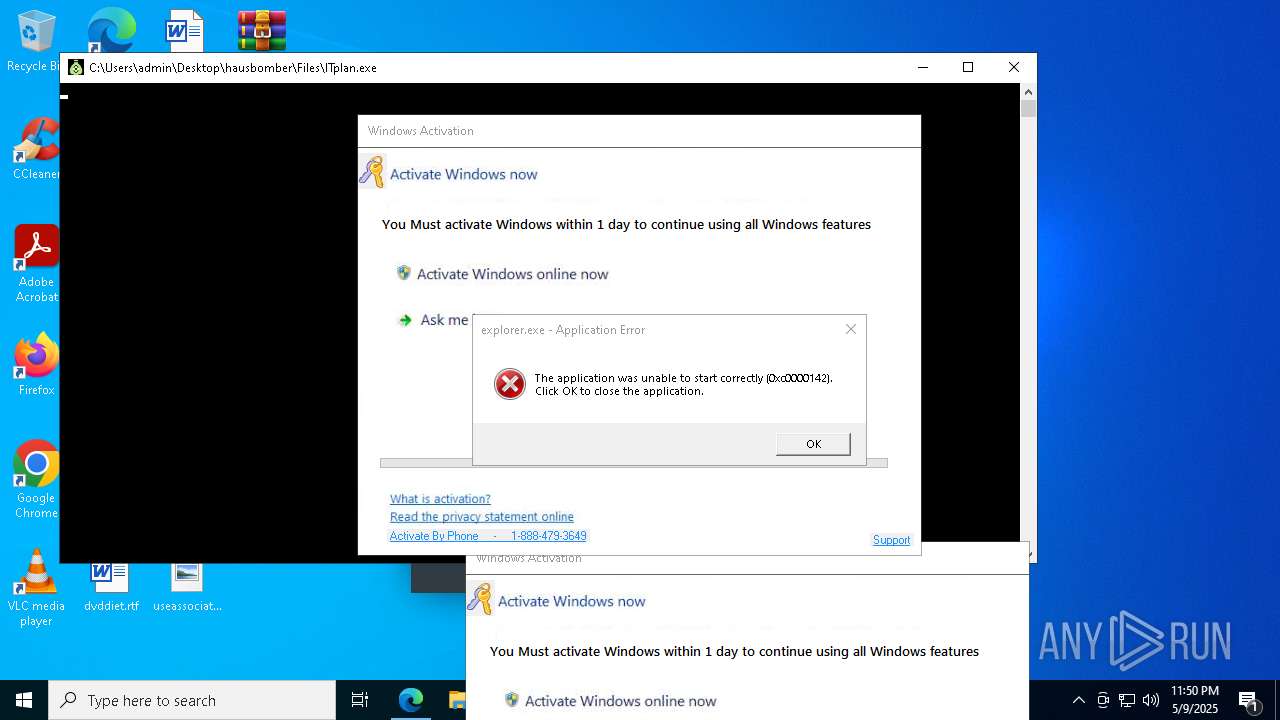Select Adobe Acrobat desktop shortcut
The image size is (1280, 720).
point(36,263)
